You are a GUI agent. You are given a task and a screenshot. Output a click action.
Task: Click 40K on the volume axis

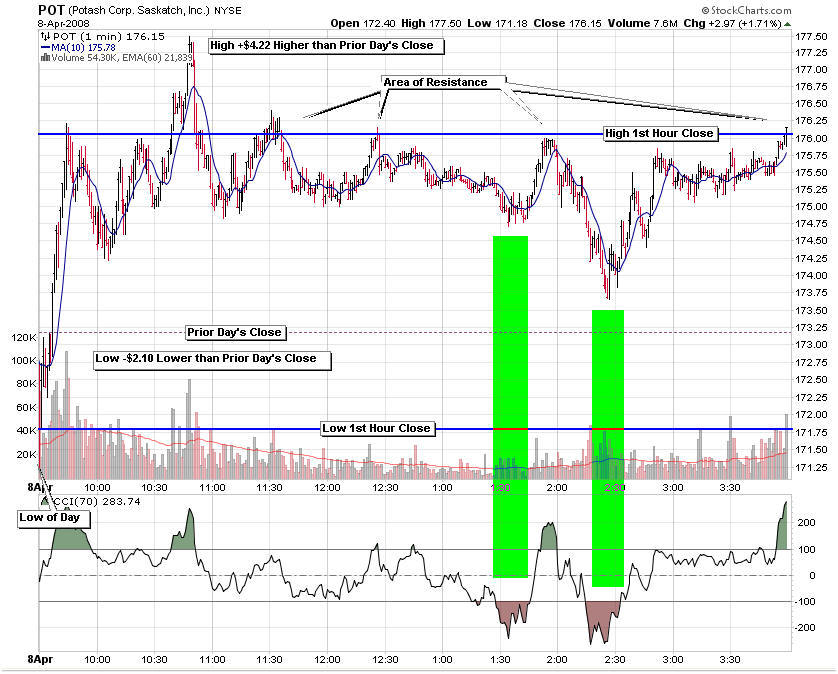26,431
